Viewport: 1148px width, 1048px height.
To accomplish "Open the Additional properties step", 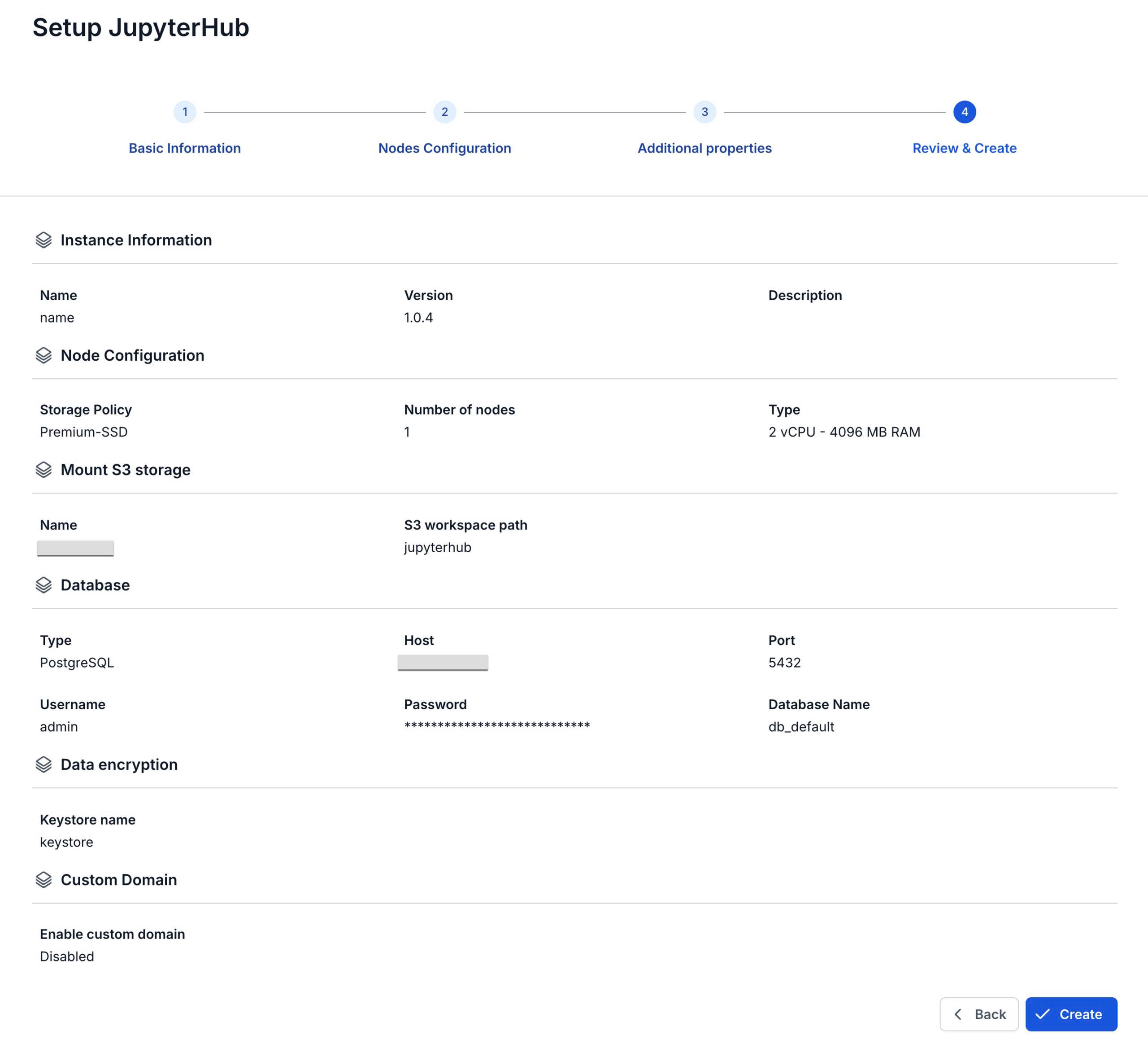I will (705, 148).
